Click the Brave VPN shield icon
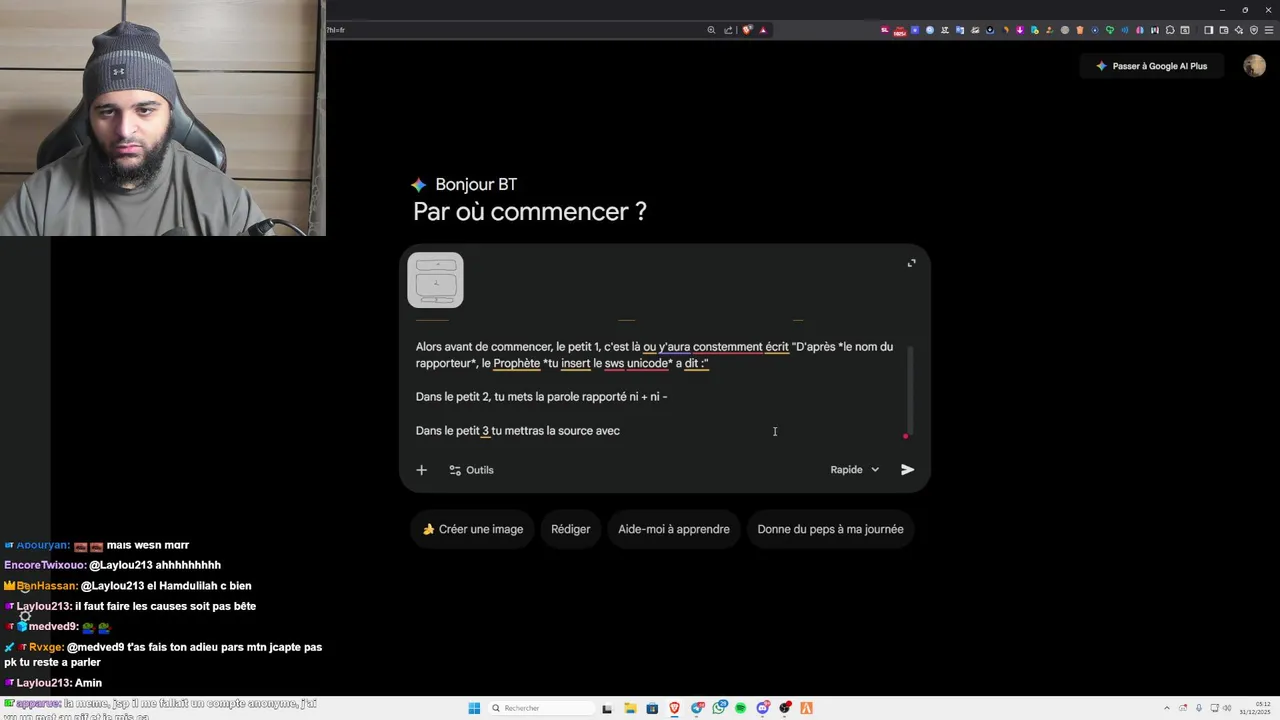The height and width of the screenshot is (720, 1280). coord(1254,30)
